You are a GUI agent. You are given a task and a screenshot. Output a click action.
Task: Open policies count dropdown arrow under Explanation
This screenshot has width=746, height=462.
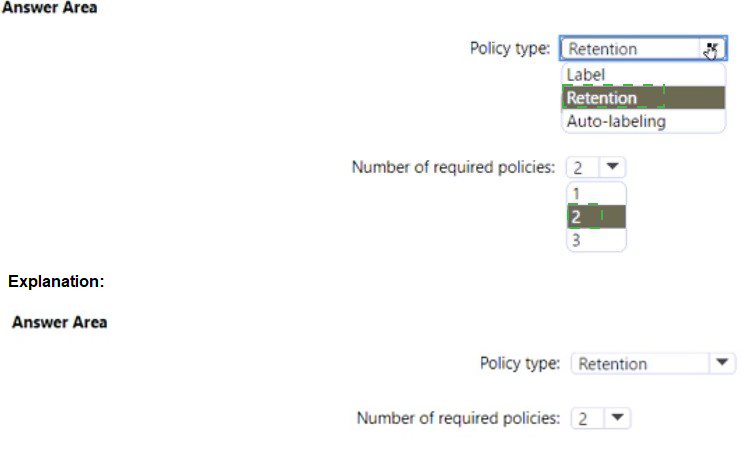[619, 418]
